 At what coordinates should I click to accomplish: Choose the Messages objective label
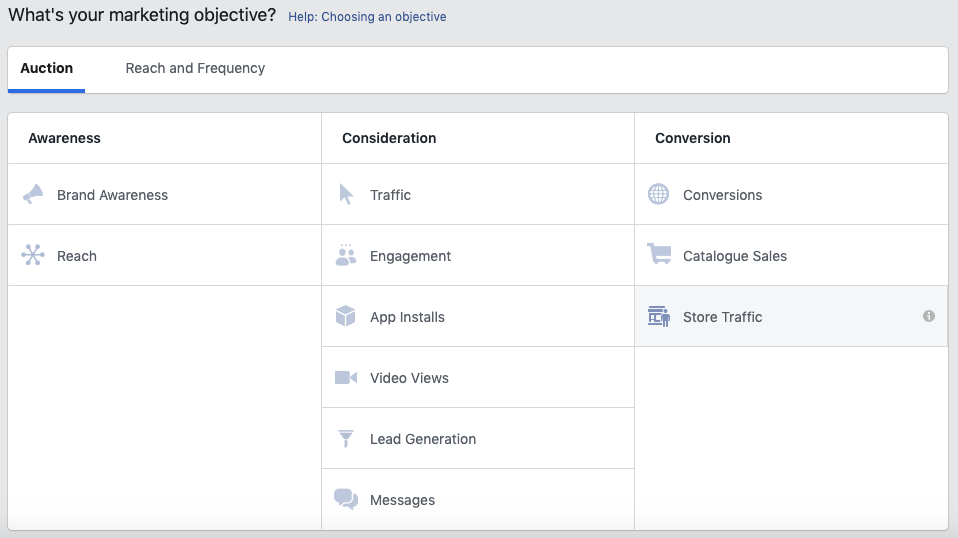[x=403, y=500]
